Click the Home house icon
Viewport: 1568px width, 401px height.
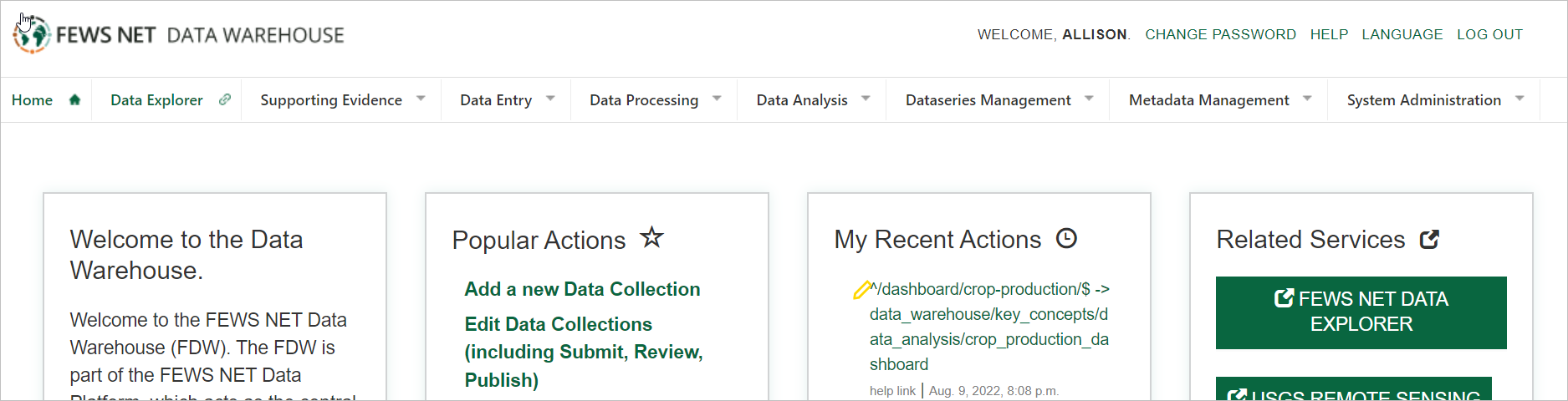point(74,100)
